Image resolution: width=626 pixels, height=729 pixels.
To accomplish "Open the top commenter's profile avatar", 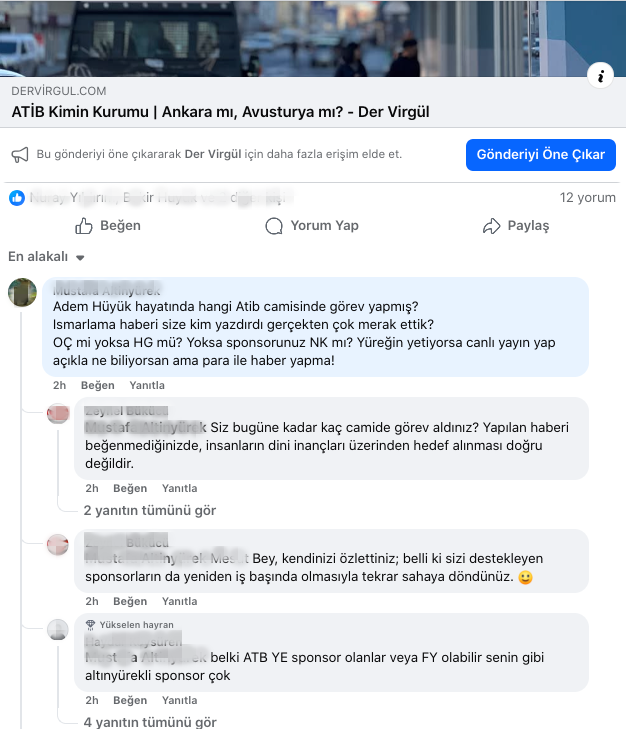I will click(x=22, y=292).
